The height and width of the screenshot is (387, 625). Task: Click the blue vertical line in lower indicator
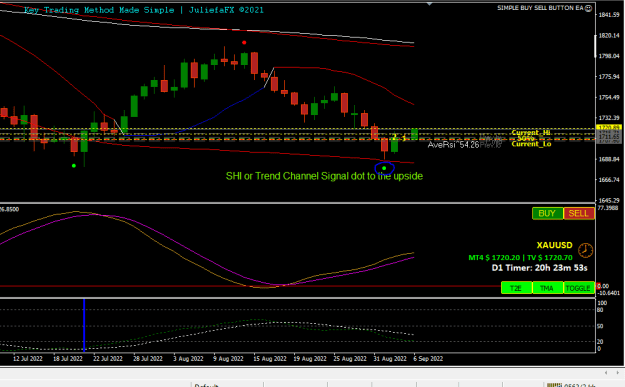84,325
